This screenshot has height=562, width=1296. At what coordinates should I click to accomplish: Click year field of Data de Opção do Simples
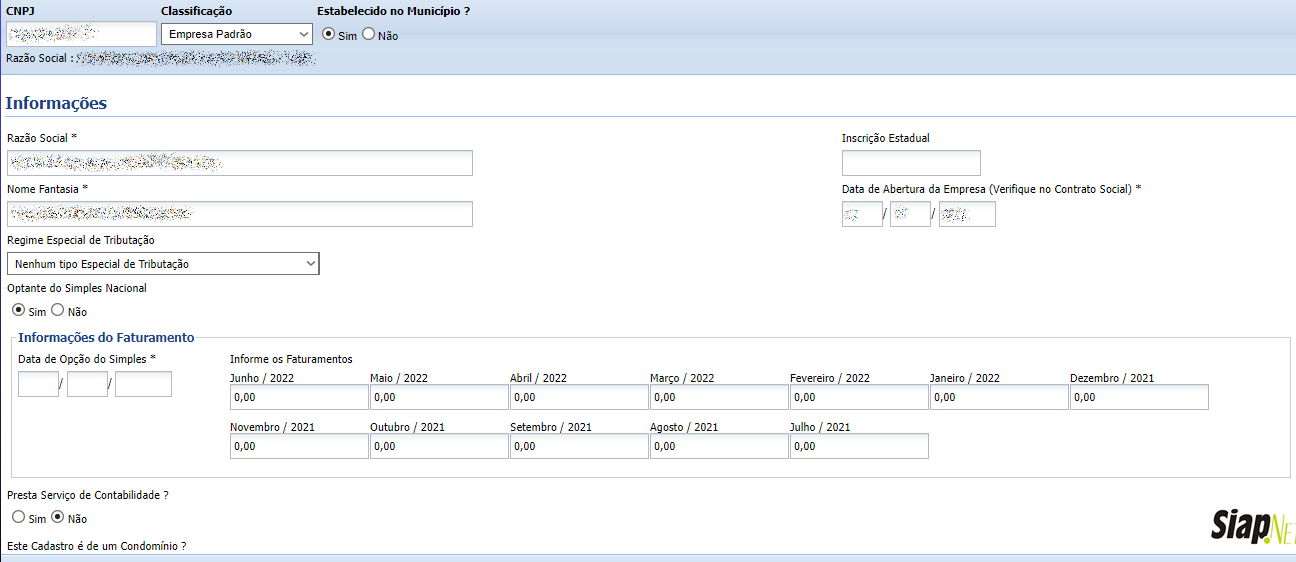pyautogui.click(x=143, y=384)
